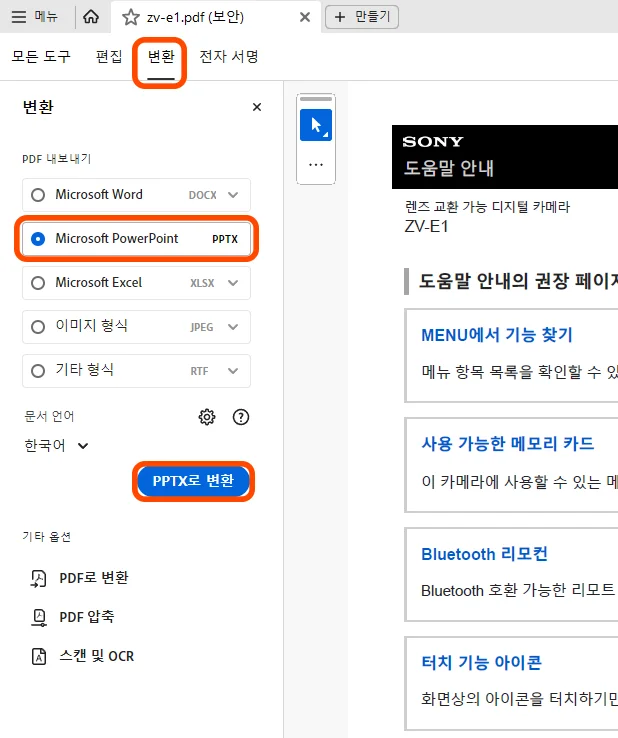
Task: Open the 터치 기능 아이콘 link
Action: click(482, 663)
